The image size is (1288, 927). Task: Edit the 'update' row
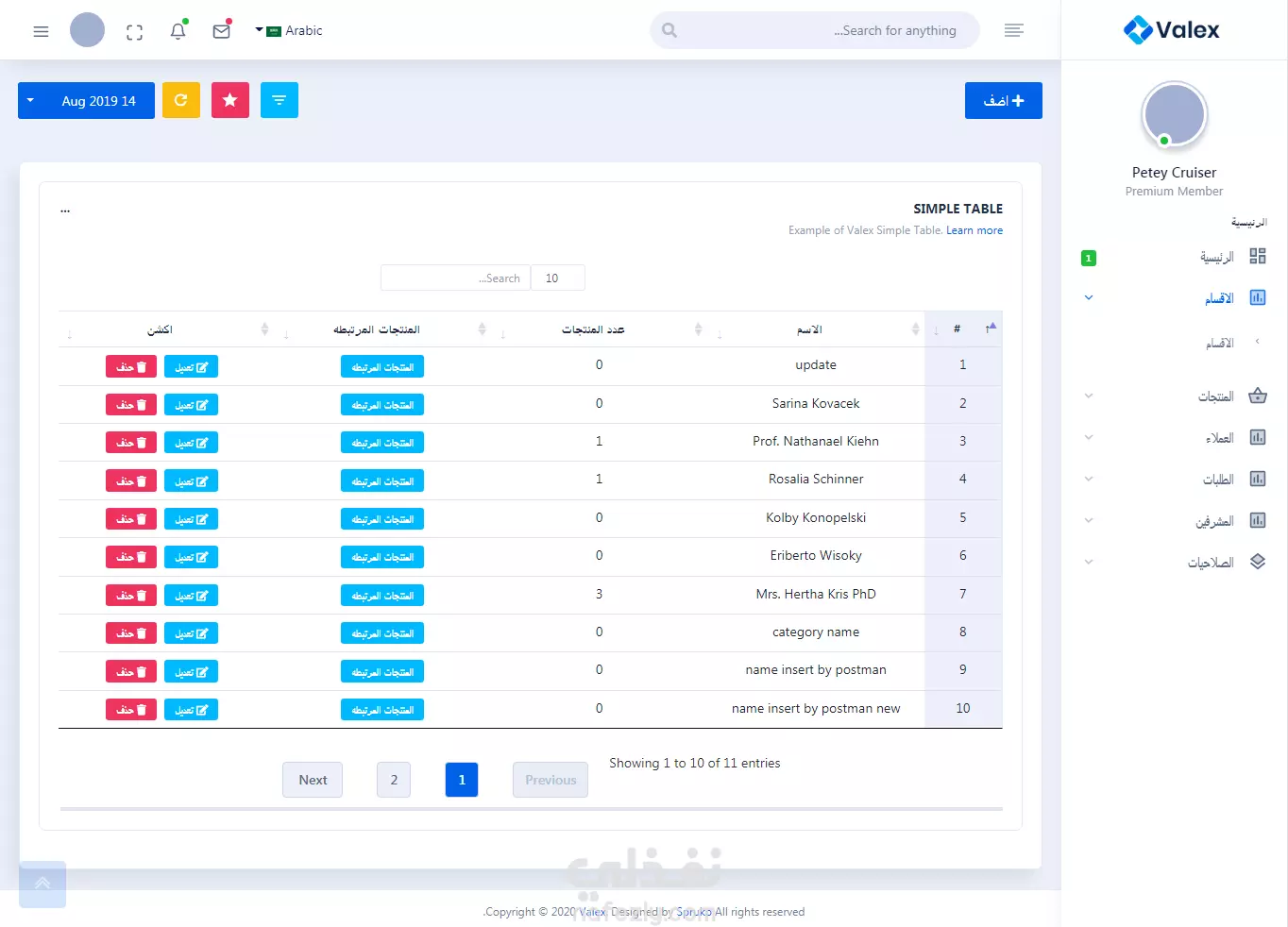pos(191,367)
